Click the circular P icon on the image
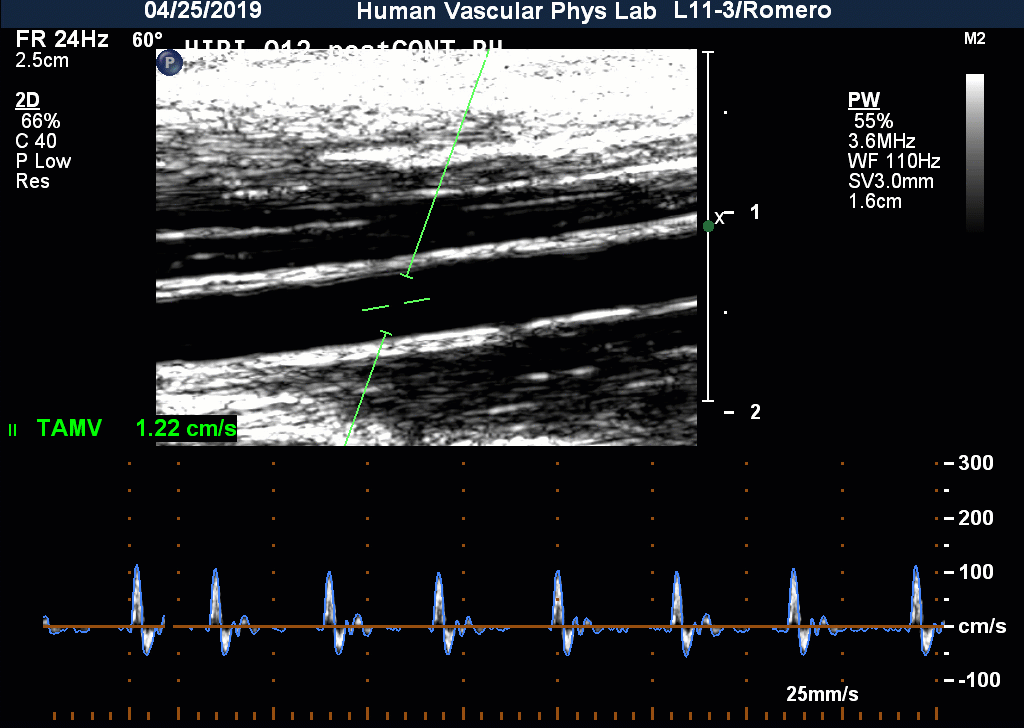Screen dimensions: 1024x728 pyautogui.click(x=169, y=63)
